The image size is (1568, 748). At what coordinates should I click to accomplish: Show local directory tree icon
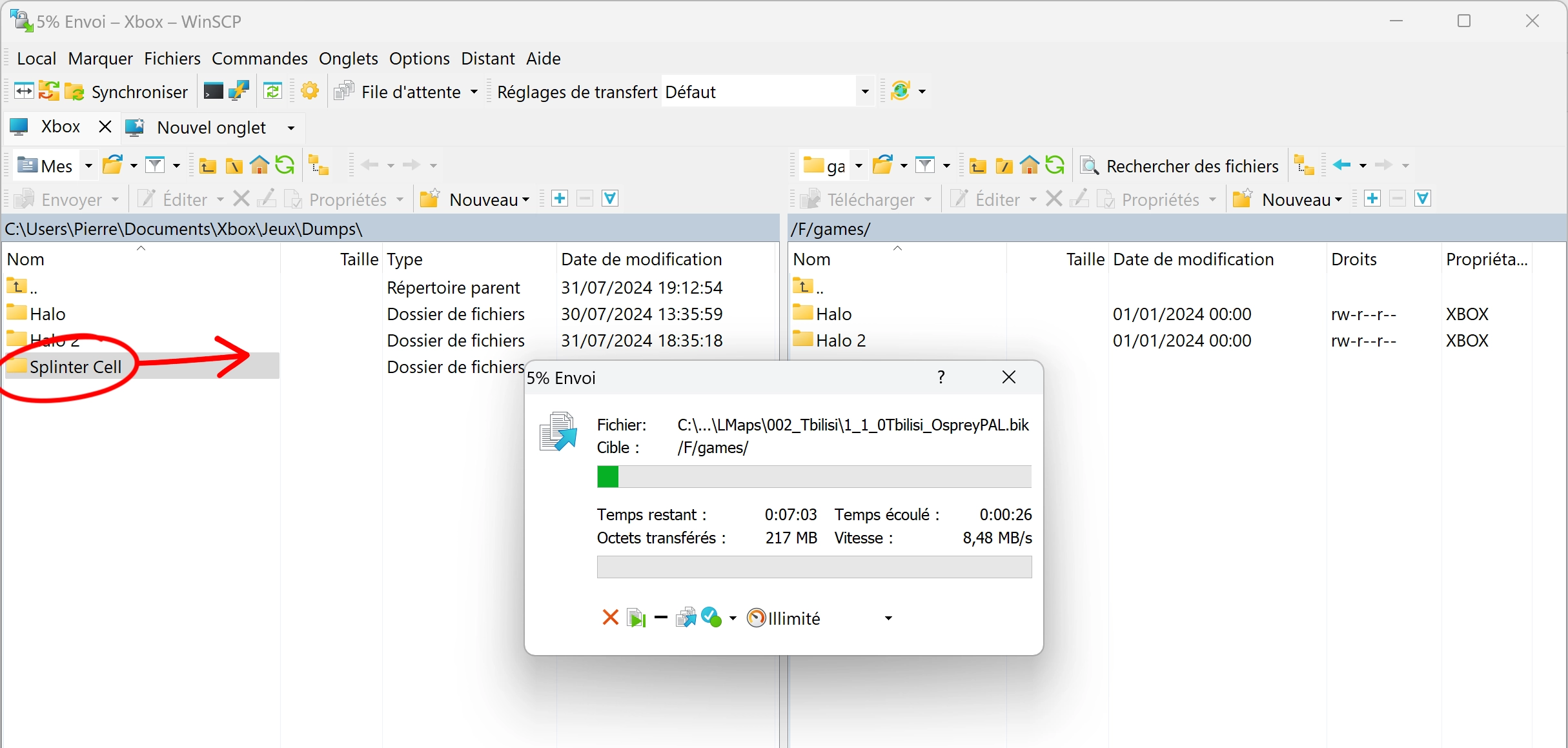(318, 166)
